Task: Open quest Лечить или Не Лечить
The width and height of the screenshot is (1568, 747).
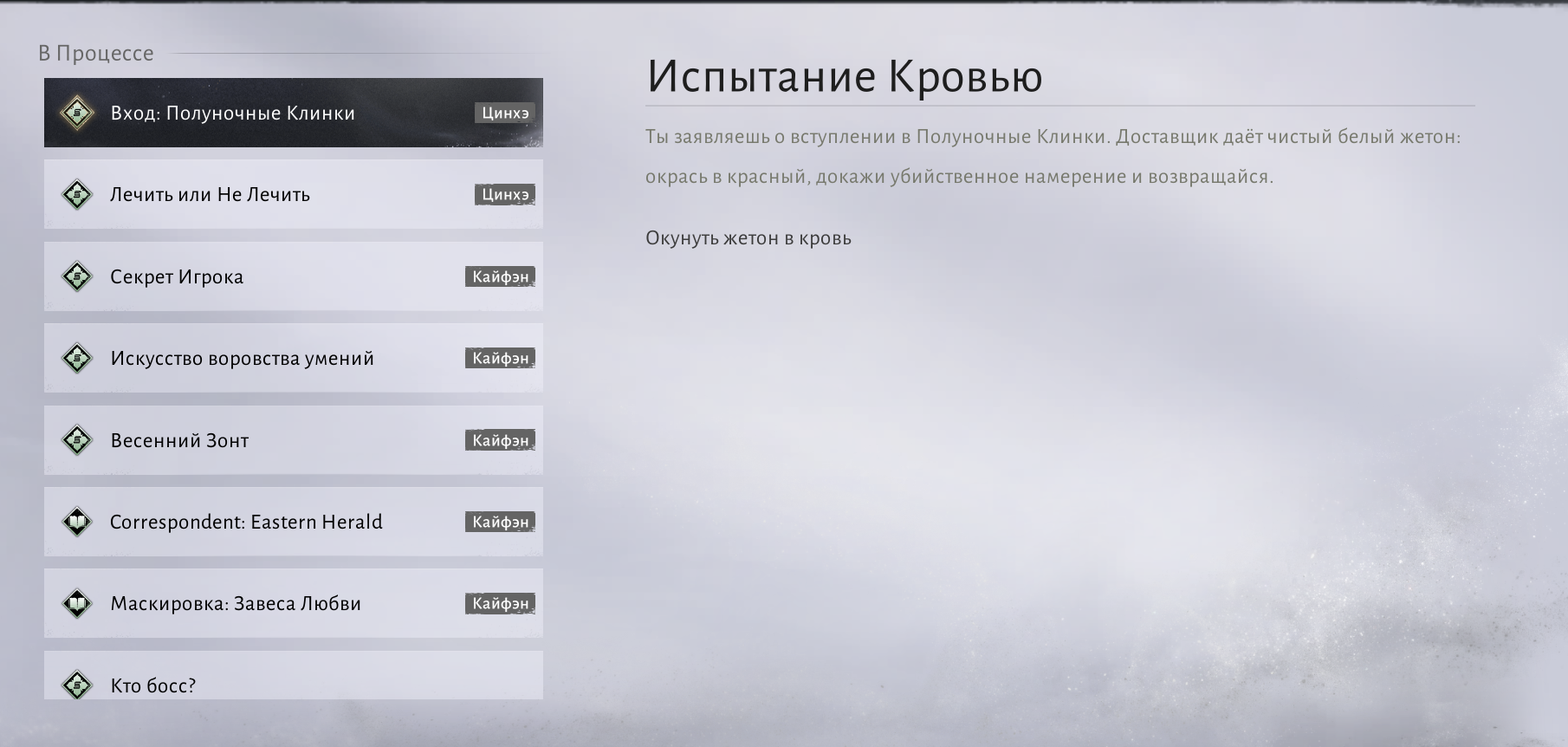Action: 294,194
